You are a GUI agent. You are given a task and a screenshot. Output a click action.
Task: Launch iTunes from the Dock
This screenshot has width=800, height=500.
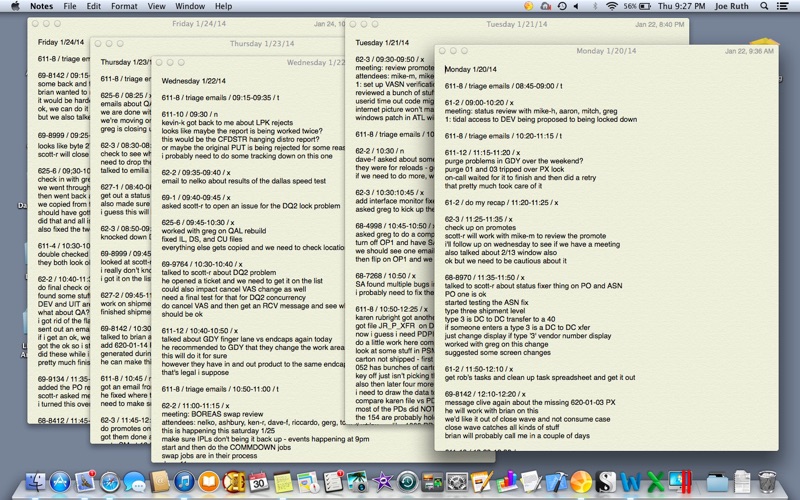[x=184, y=482]
